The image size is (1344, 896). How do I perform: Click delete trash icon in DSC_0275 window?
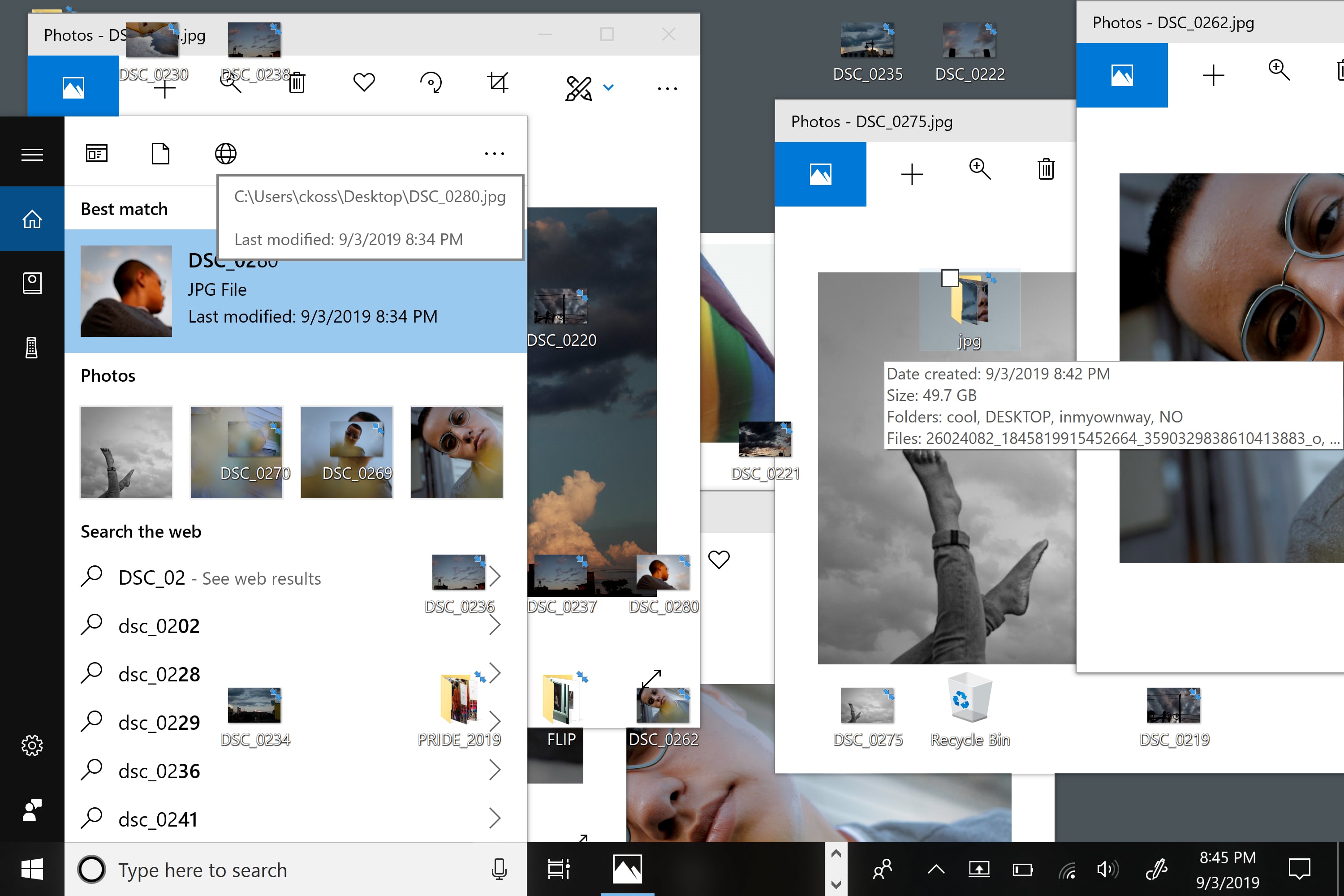click(x=1046, y=170)
